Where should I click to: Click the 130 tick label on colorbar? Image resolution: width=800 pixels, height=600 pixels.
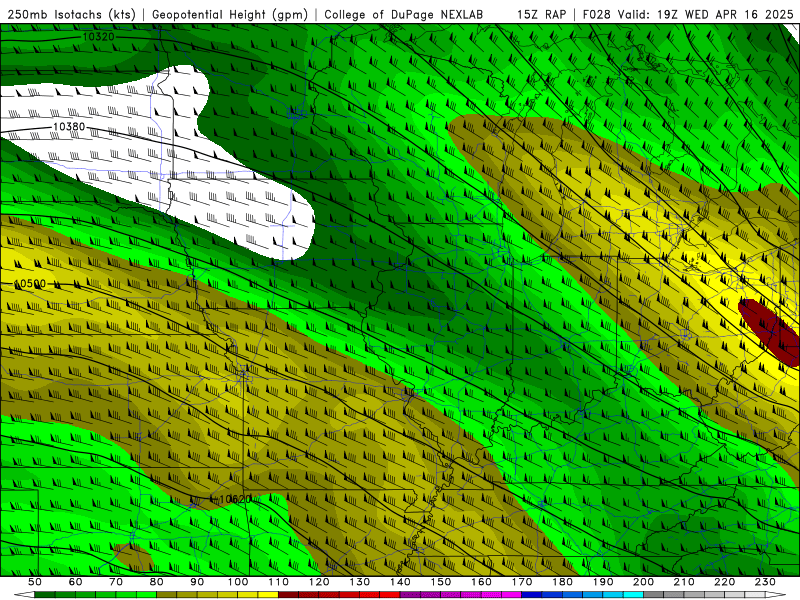tap(360, 582)
